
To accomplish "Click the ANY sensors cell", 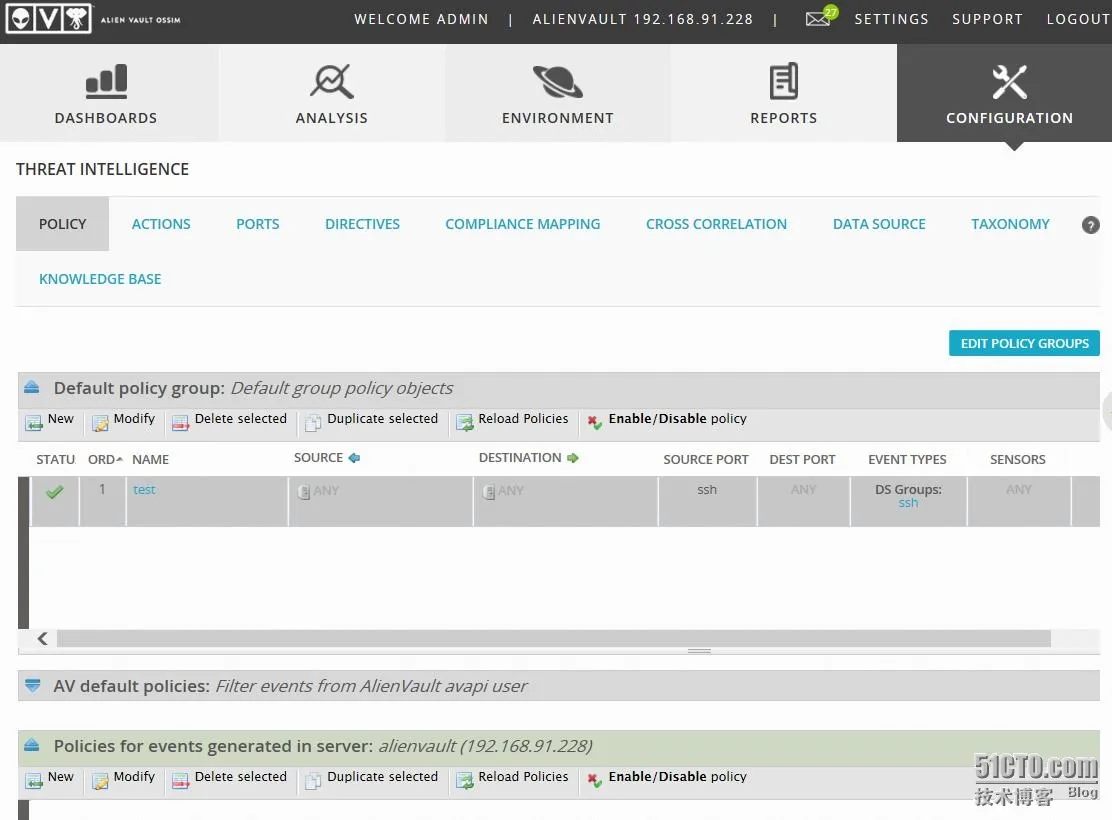I will (1018, 501).
